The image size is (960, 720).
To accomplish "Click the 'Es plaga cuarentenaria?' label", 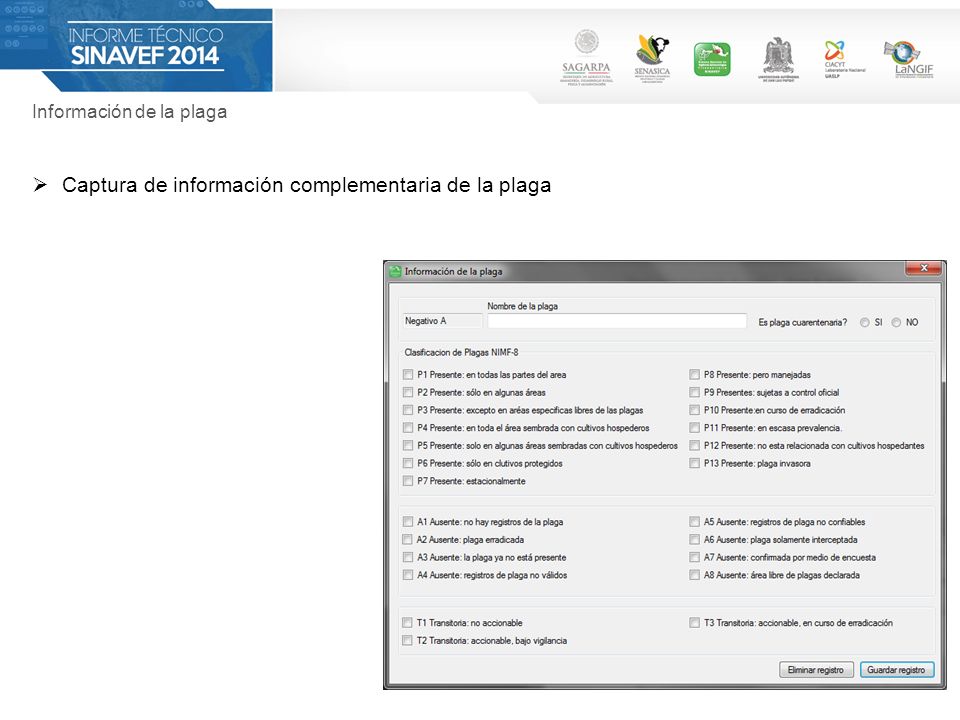I will [803, 323].
